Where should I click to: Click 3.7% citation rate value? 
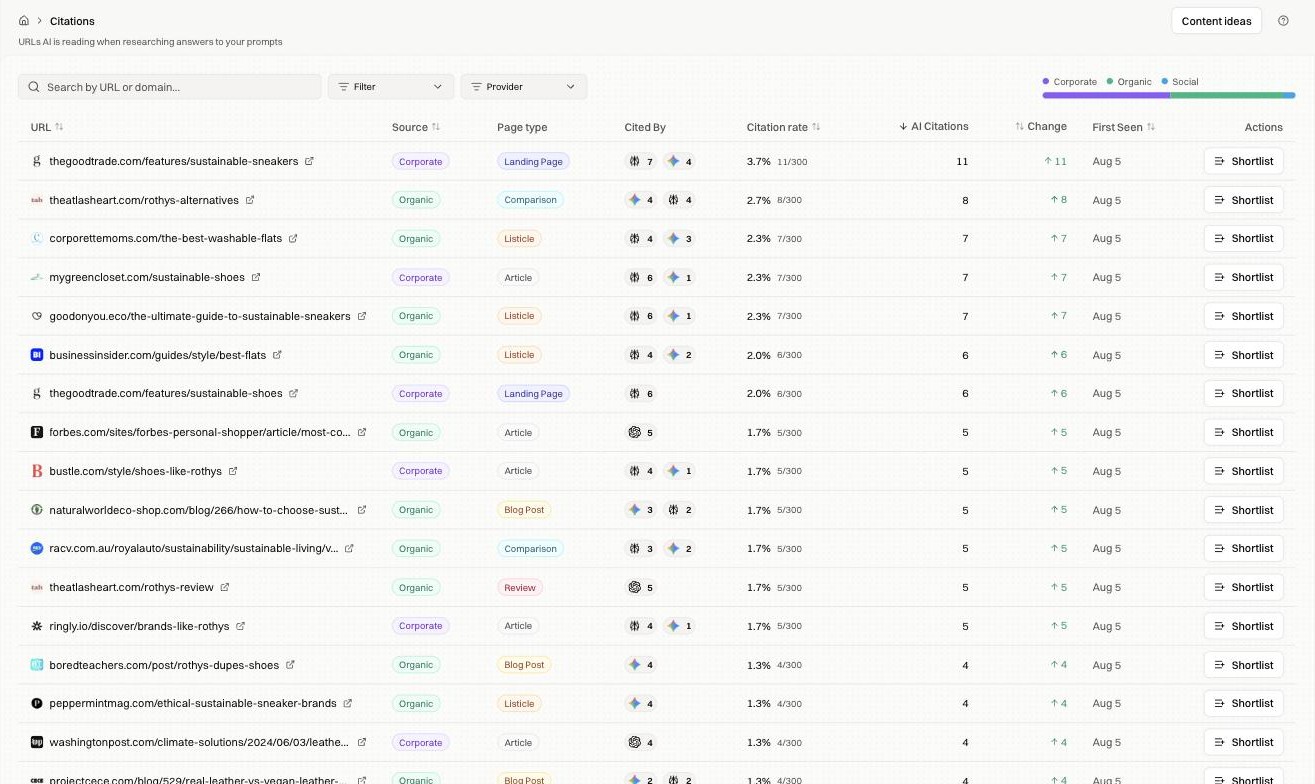tap(758, 161)
